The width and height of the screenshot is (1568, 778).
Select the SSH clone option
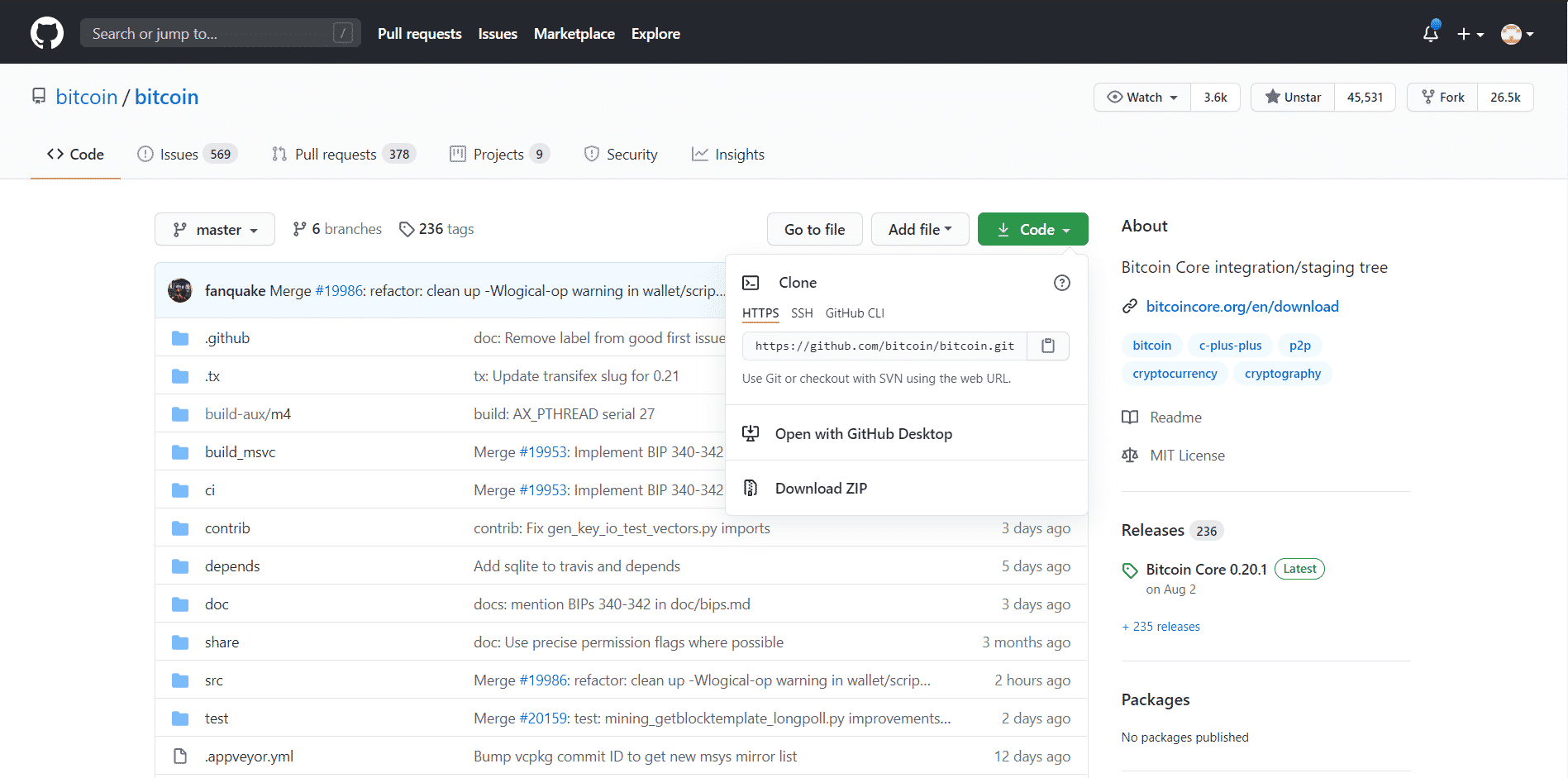pyautogui.click(x=802, y=313)
